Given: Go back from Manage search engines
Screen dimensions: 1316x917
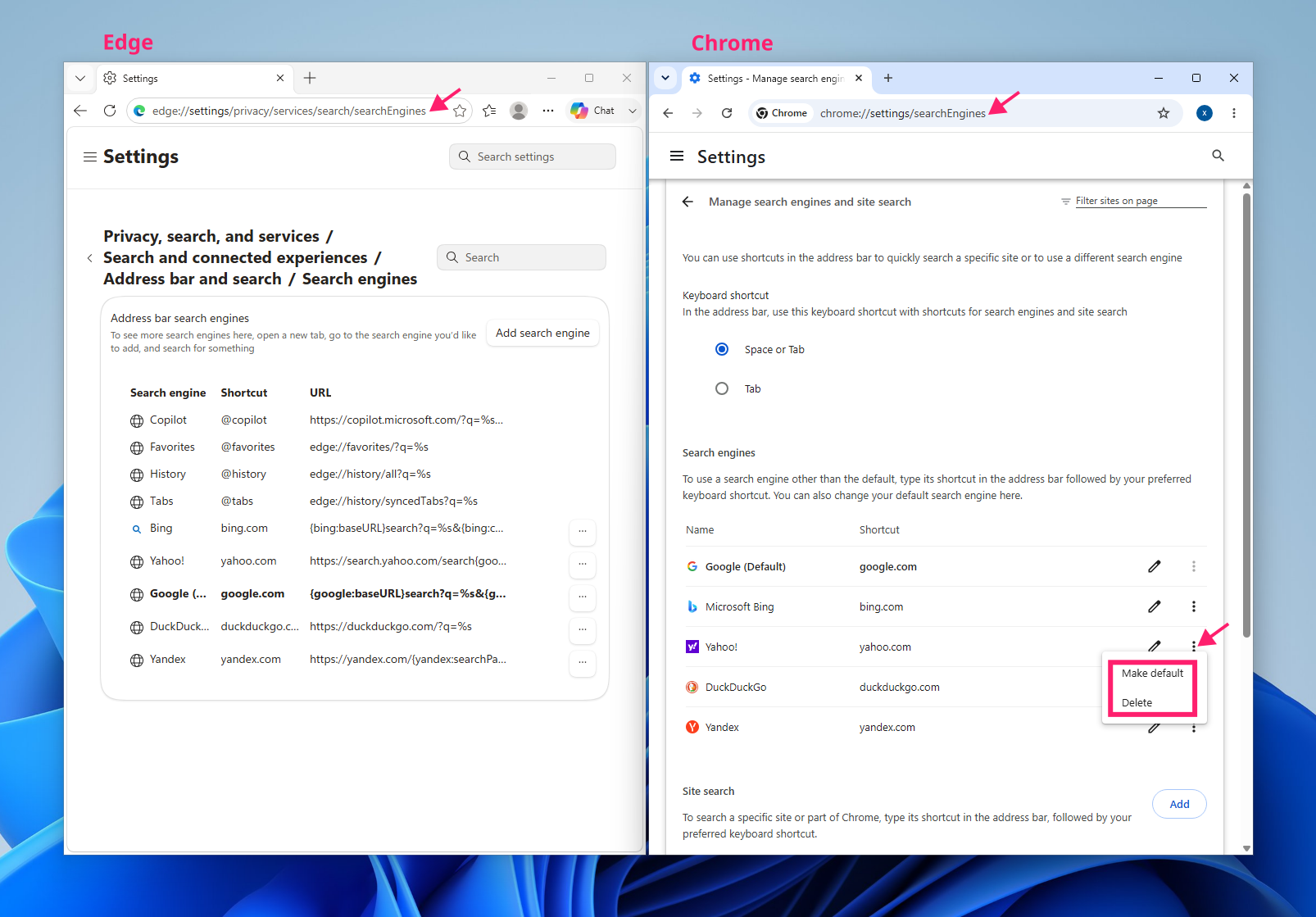Looking at the screenshot, I should [x=687, y=202].
